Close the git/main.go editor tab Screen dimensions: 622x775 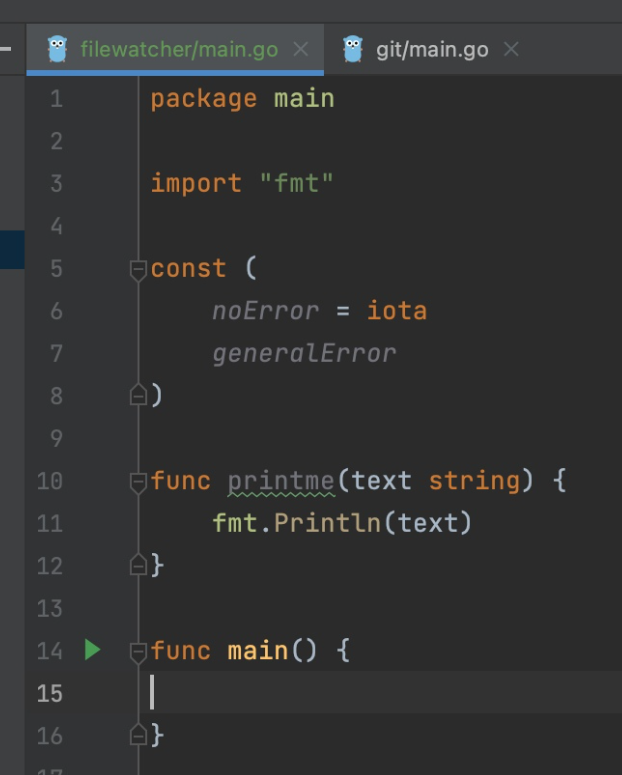click(511, 49)
